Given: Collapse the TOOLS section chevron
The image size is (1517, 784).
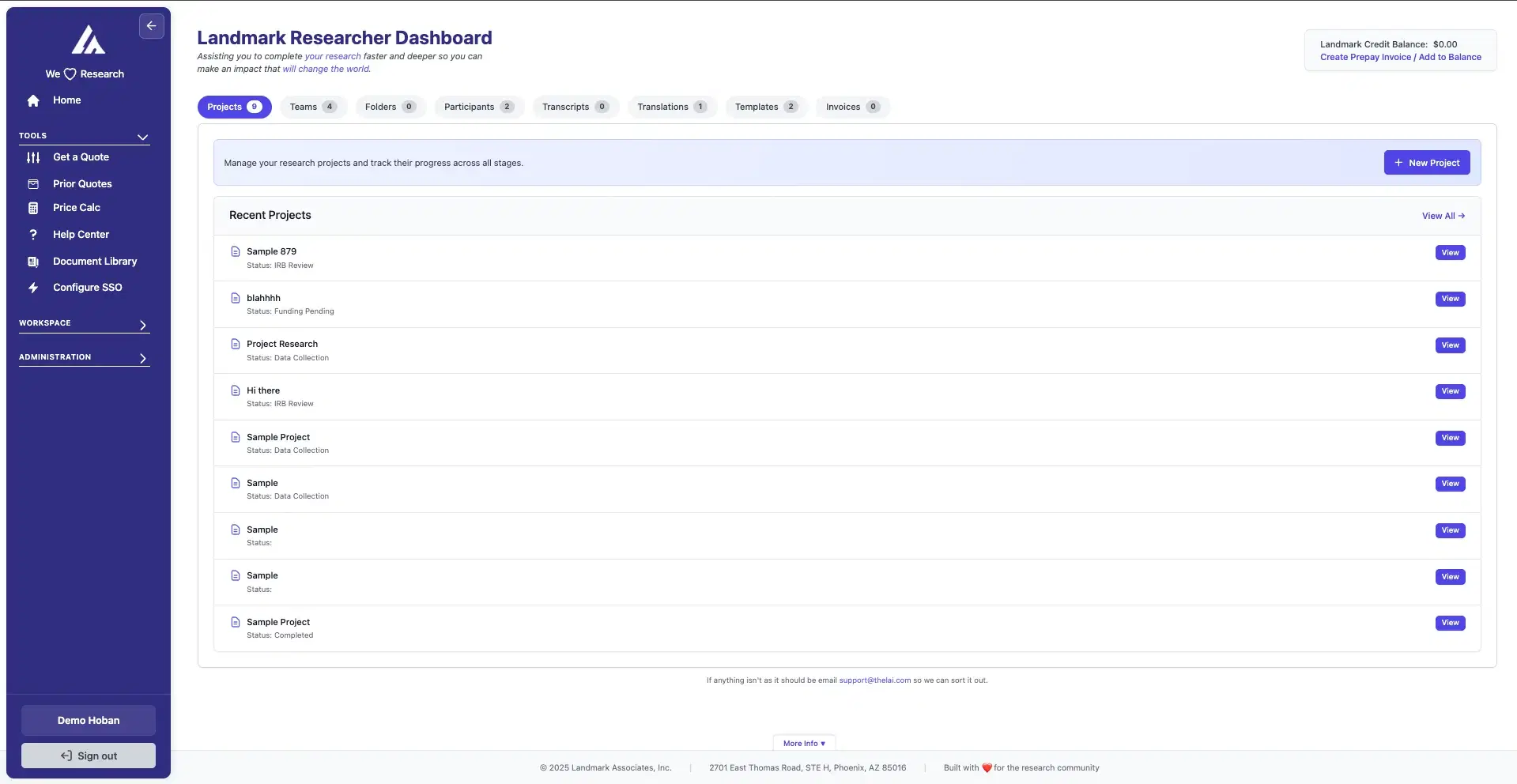Looking at the screenshot, I should pyautogui.click(x=142, y=137).
